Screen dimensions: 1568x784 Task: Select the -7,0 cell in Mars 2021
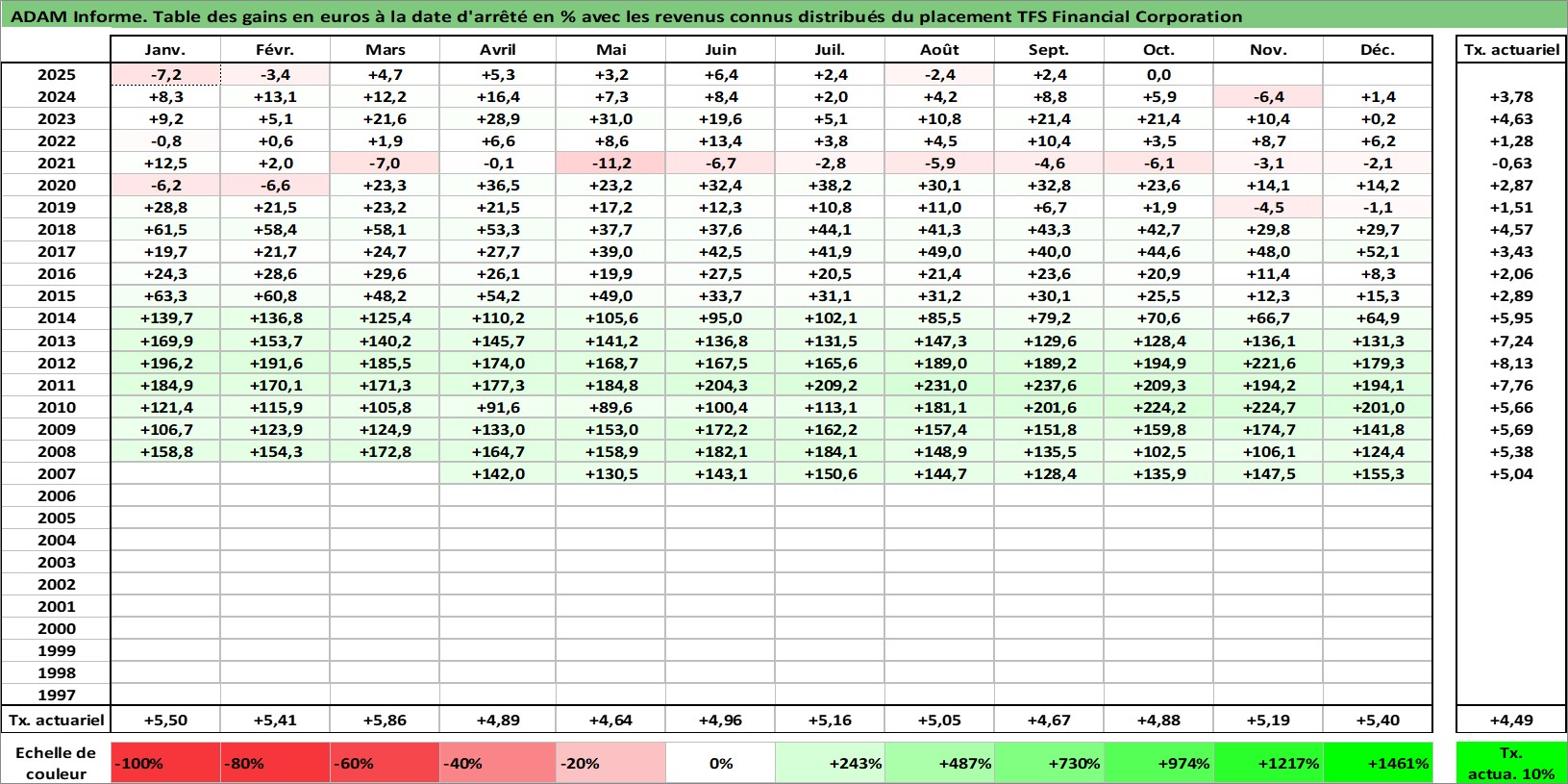tap(385, 163)
